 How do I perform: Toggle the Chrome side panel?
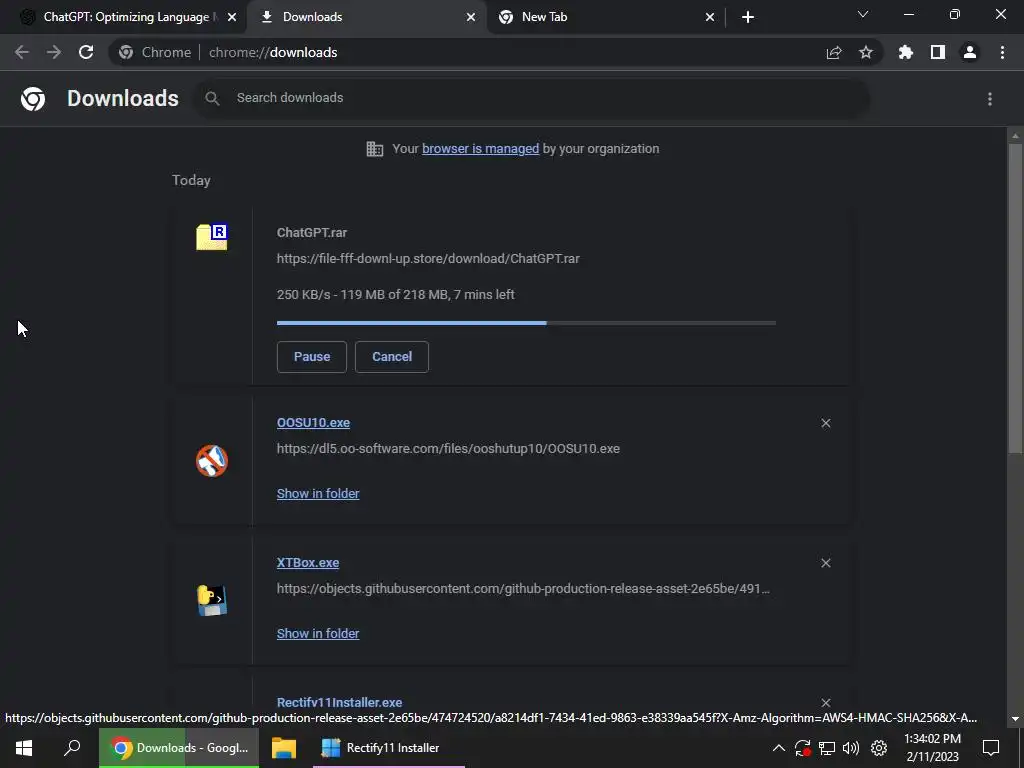(938, 52)
